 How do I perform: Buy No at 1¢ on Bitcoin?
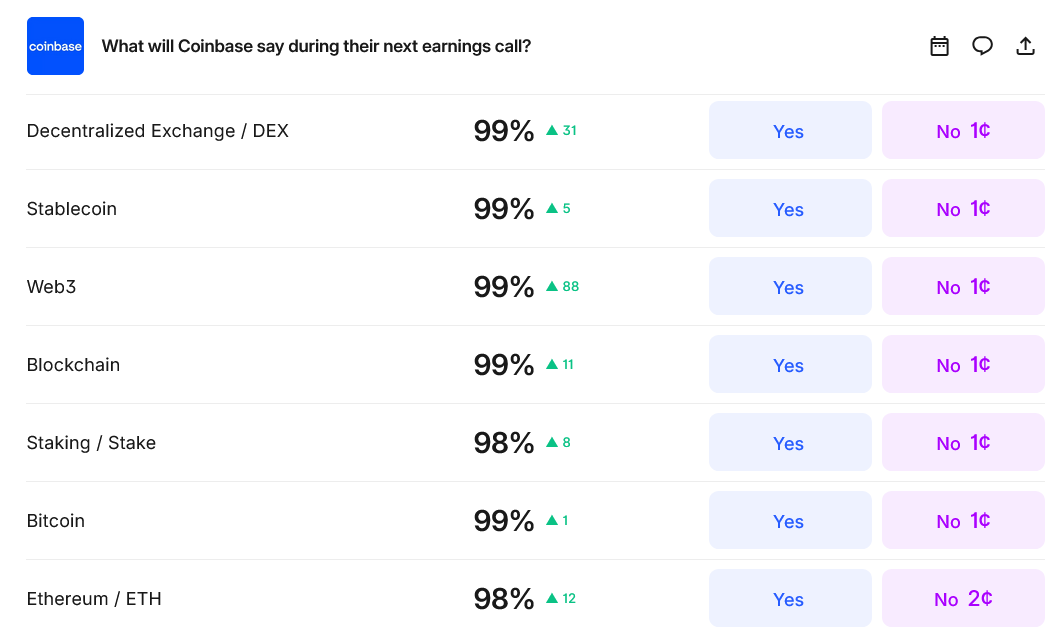[x=962, y=520]
